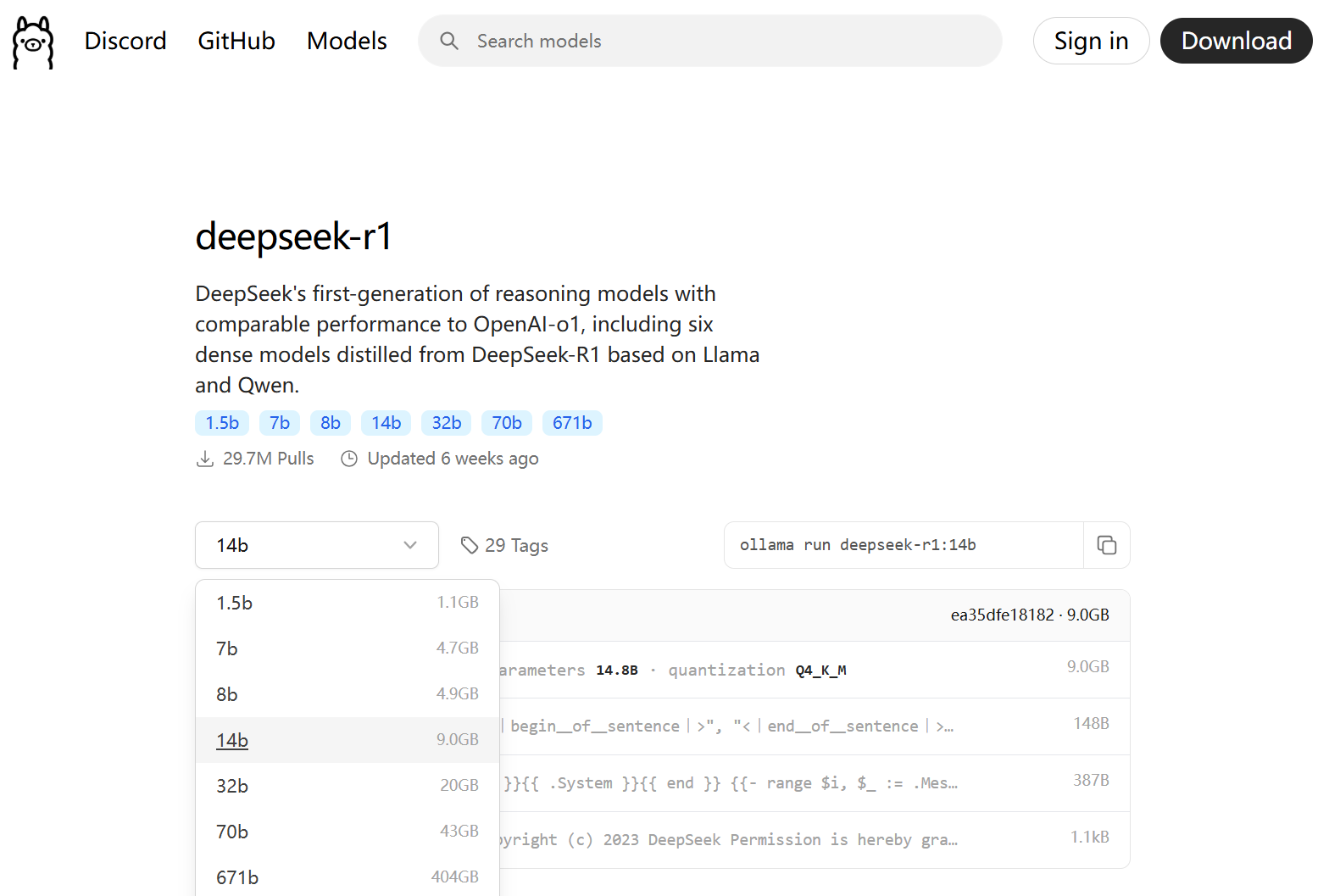Select the 14b size tag badge

[386, 423]
